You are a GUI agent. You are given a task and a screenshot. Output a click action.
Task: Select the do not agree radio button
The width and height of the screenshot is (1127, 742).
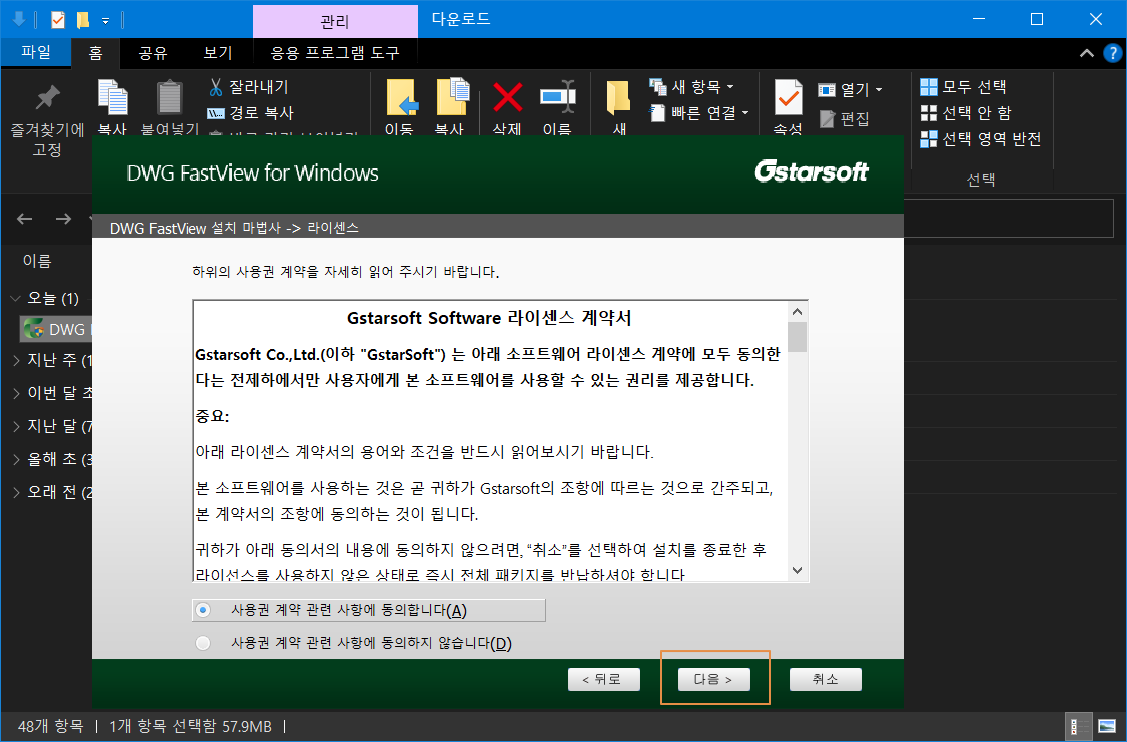(203, 643)
